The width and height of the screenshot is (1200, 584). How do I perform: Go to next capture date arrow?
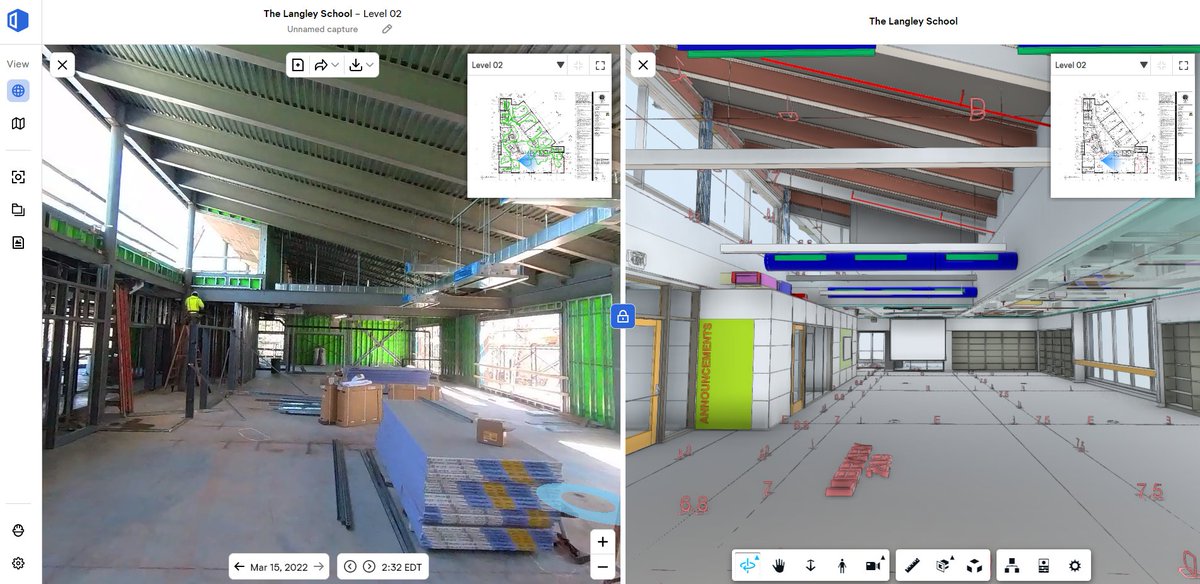click(319, 567)
